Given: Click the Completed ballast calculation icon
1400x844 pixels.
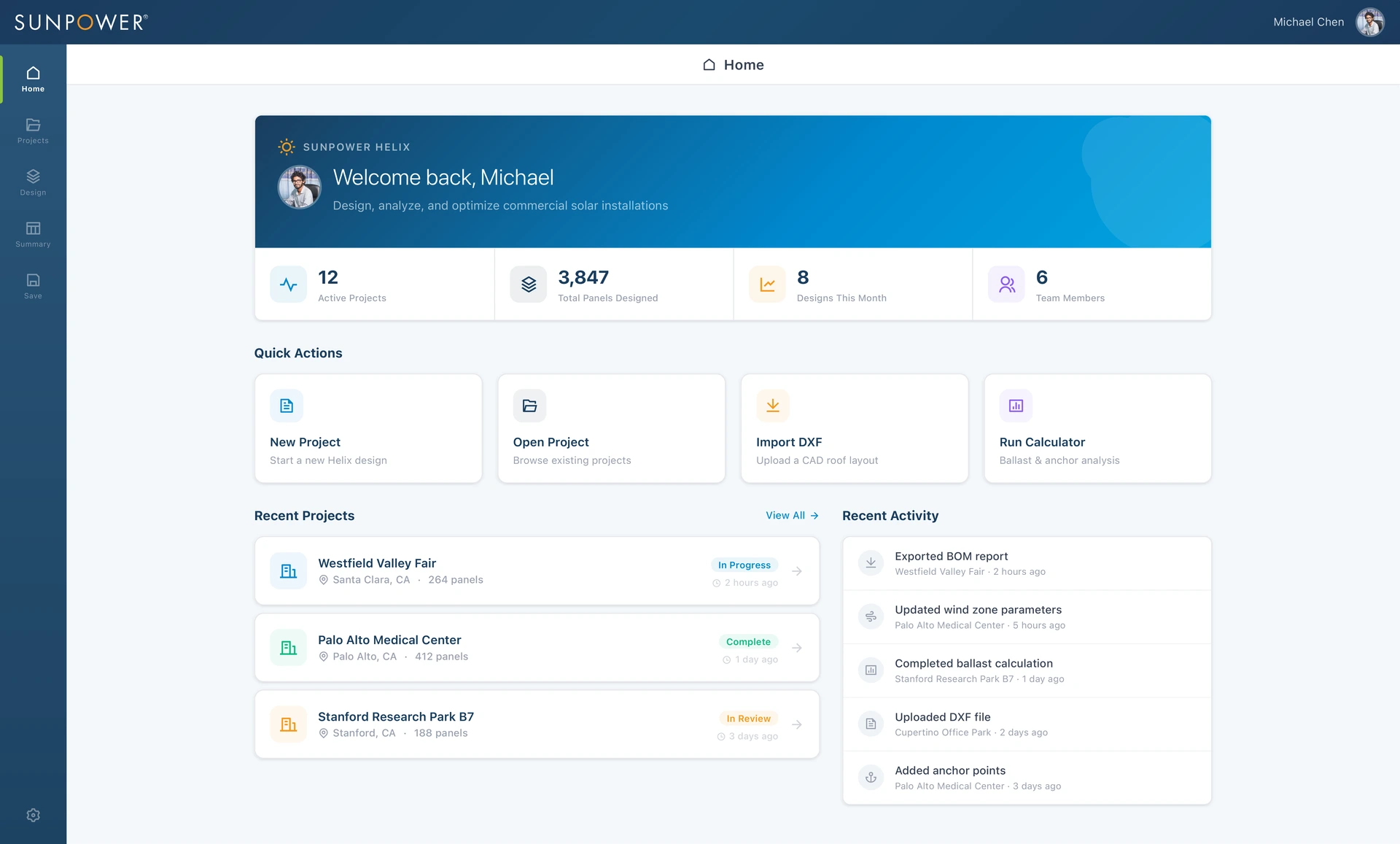Looking at the screenshot, I should pos(871,670).
